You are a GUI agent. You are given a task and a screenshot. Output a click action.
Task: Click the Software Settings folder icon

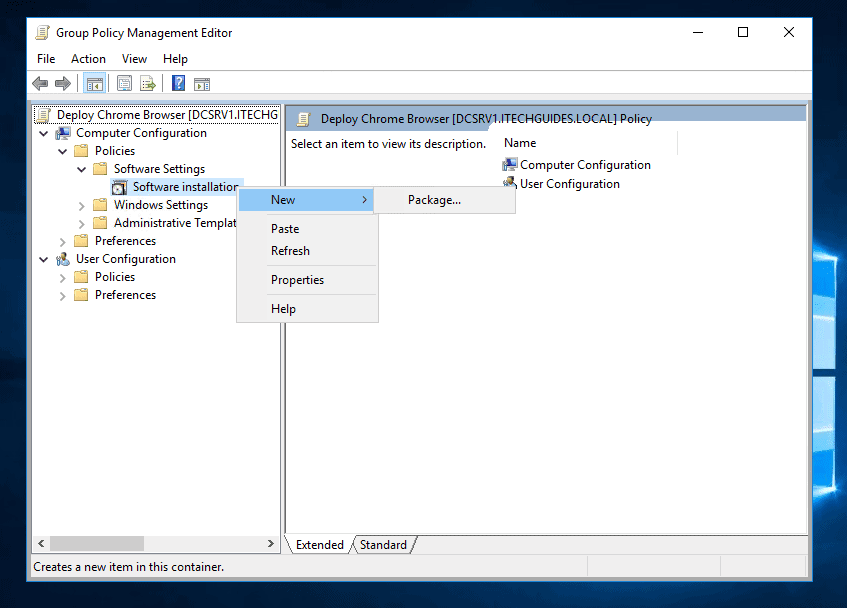click(x=100, y=169)
